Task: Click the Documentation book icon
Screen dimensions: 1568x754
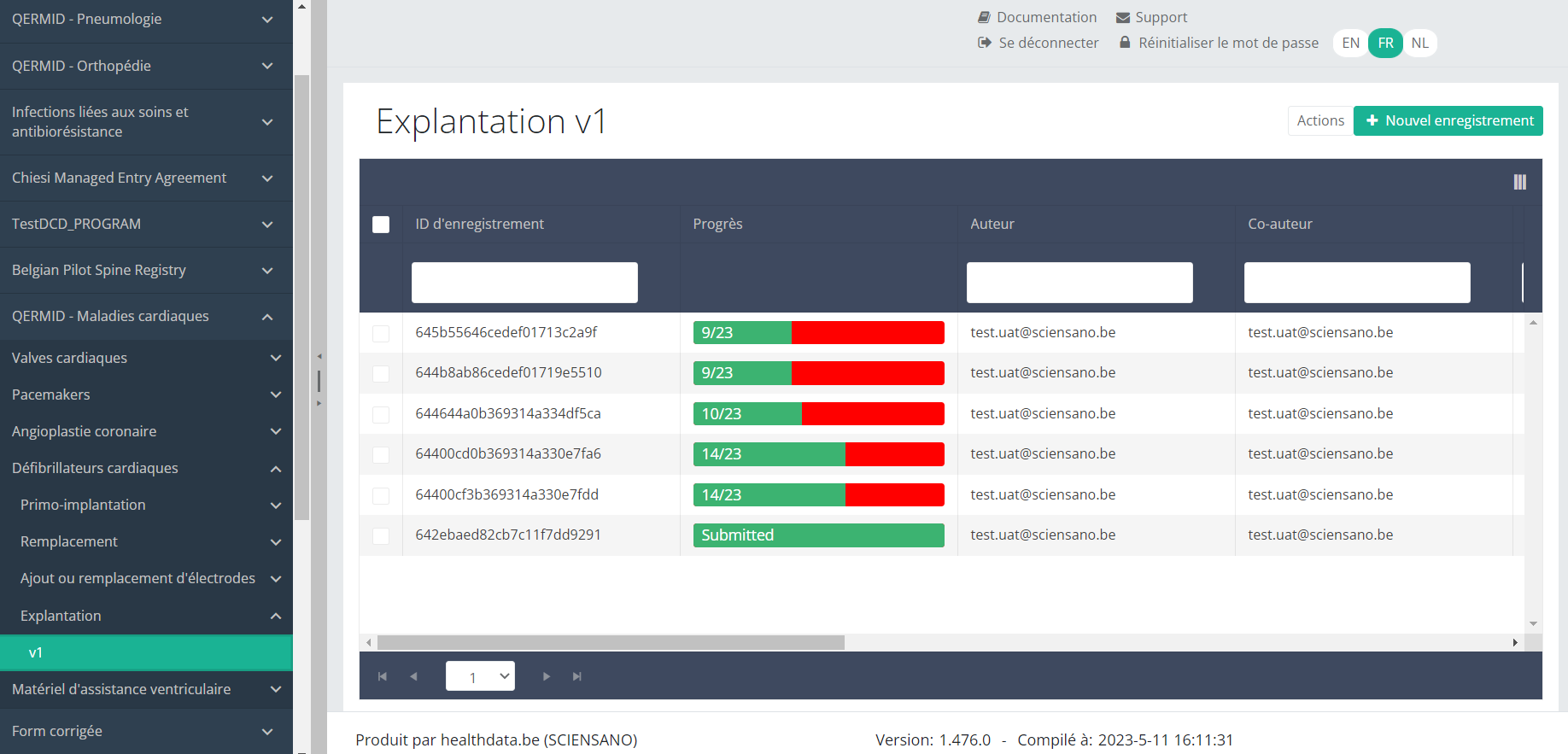Action: pyautogui.click(x=985, y=17)
